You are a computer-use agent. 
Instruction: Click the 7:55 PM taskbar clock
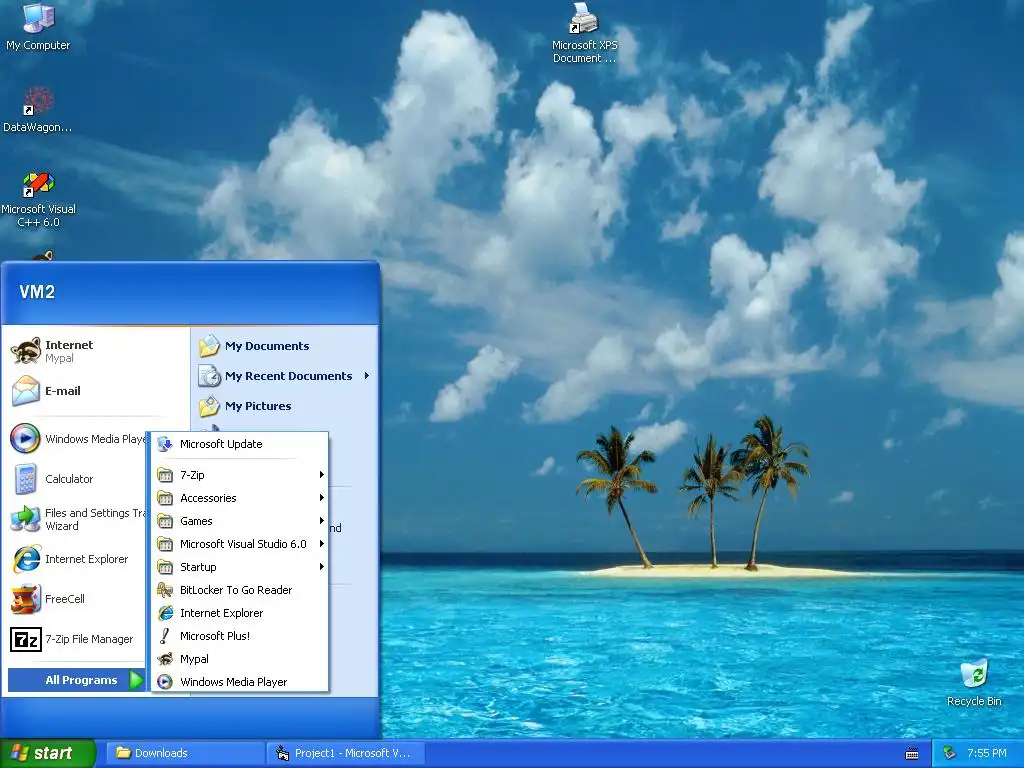987,754
